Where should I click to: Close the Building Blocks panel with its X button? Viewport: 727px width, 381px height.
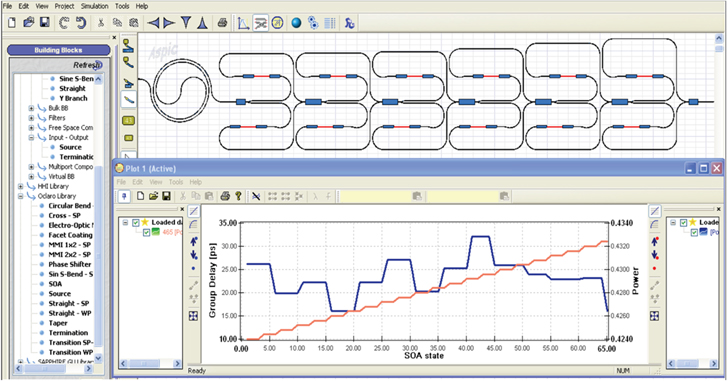114,37
